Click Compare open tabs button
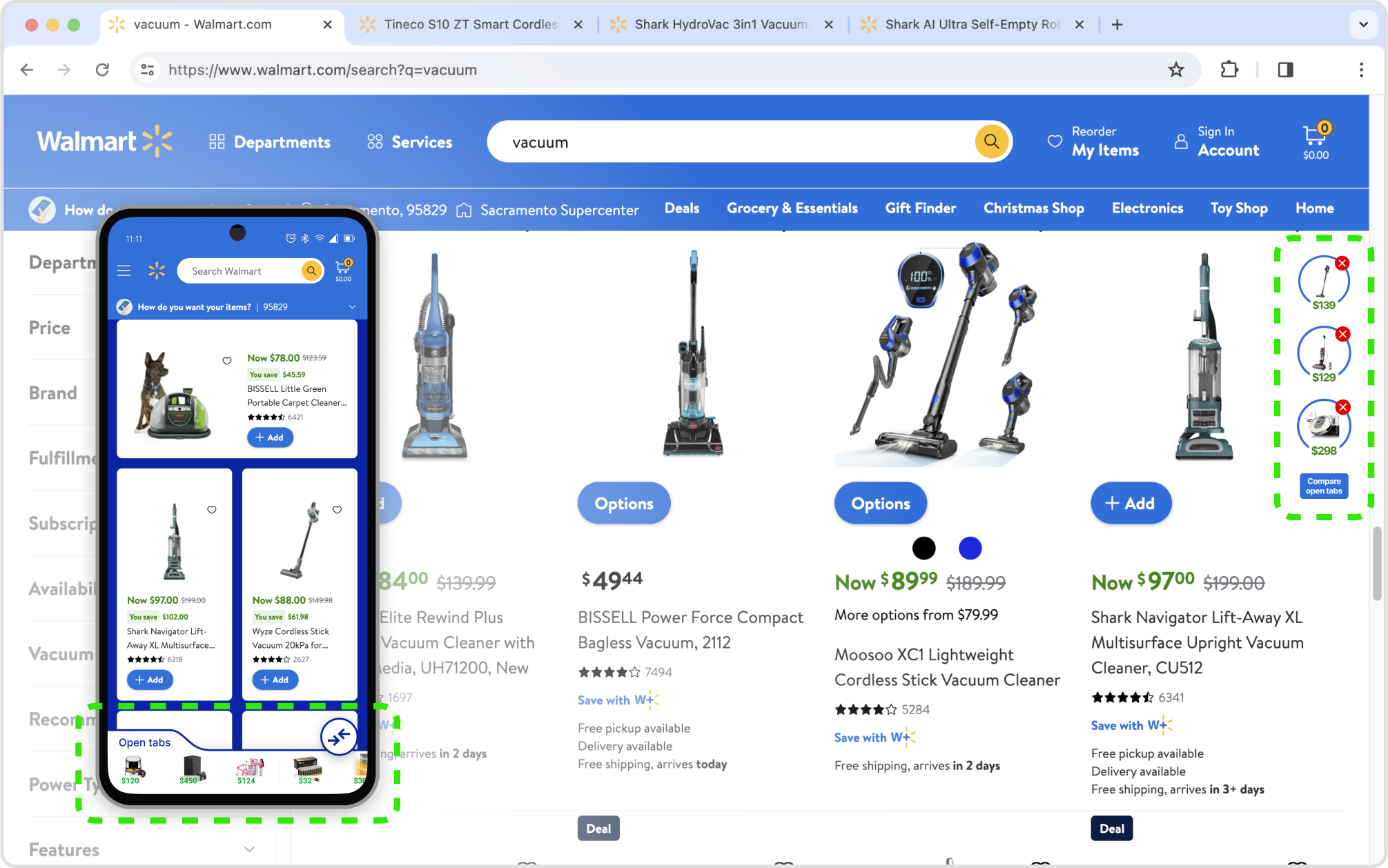Image resolution: width=1388 pixels, height=868 pixels. click(1323, 486)
